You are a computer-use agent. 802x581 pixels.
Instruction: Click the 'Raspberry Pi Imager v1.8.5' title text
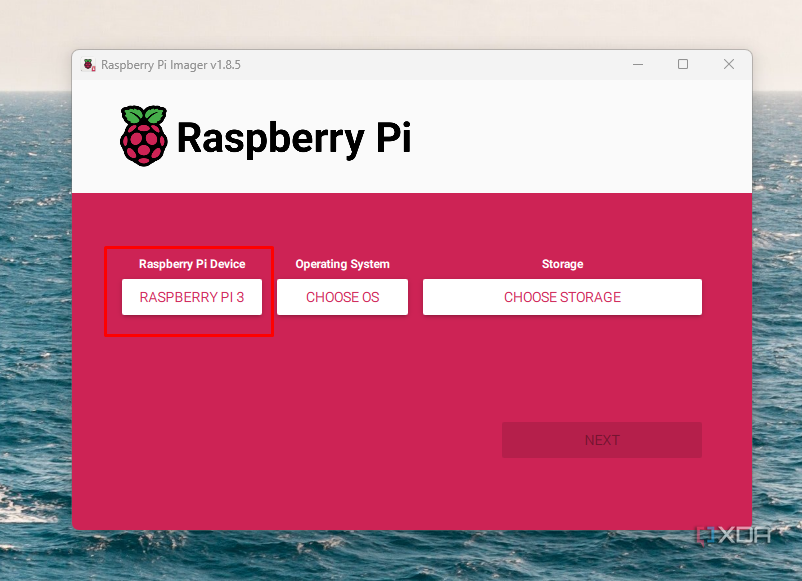[x=171, y=65]
